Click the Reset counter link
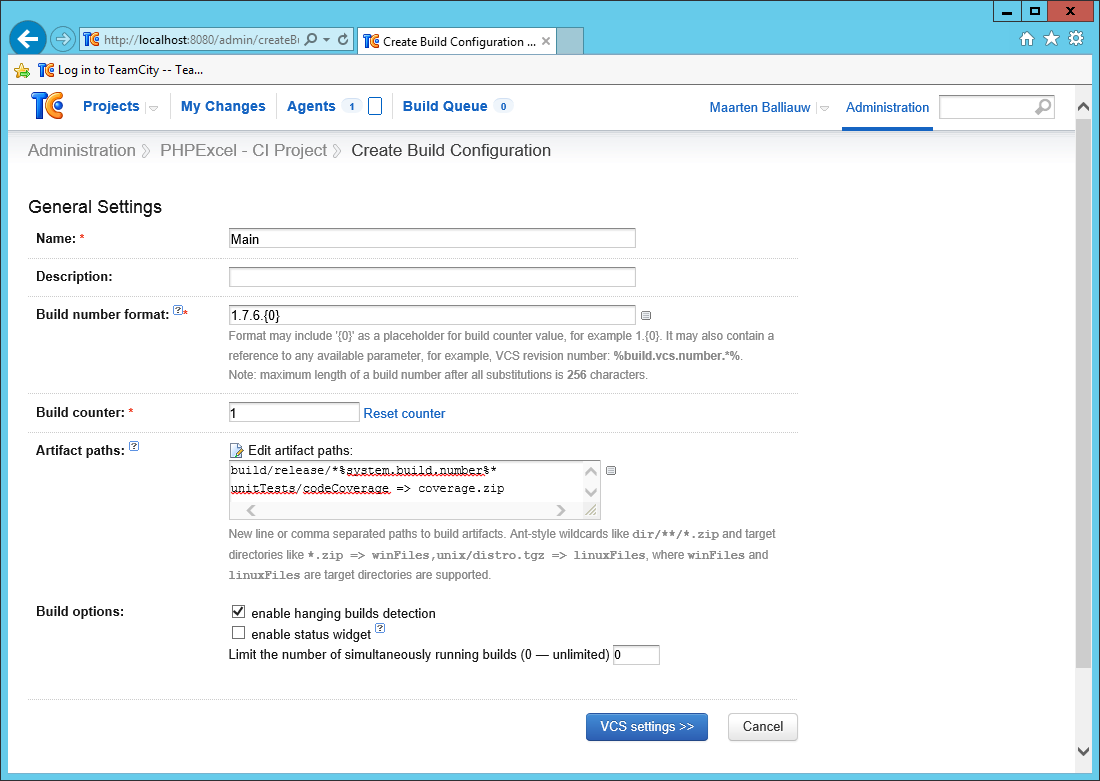This screenshot has width=1100, height=781. [x=404, y=413]
